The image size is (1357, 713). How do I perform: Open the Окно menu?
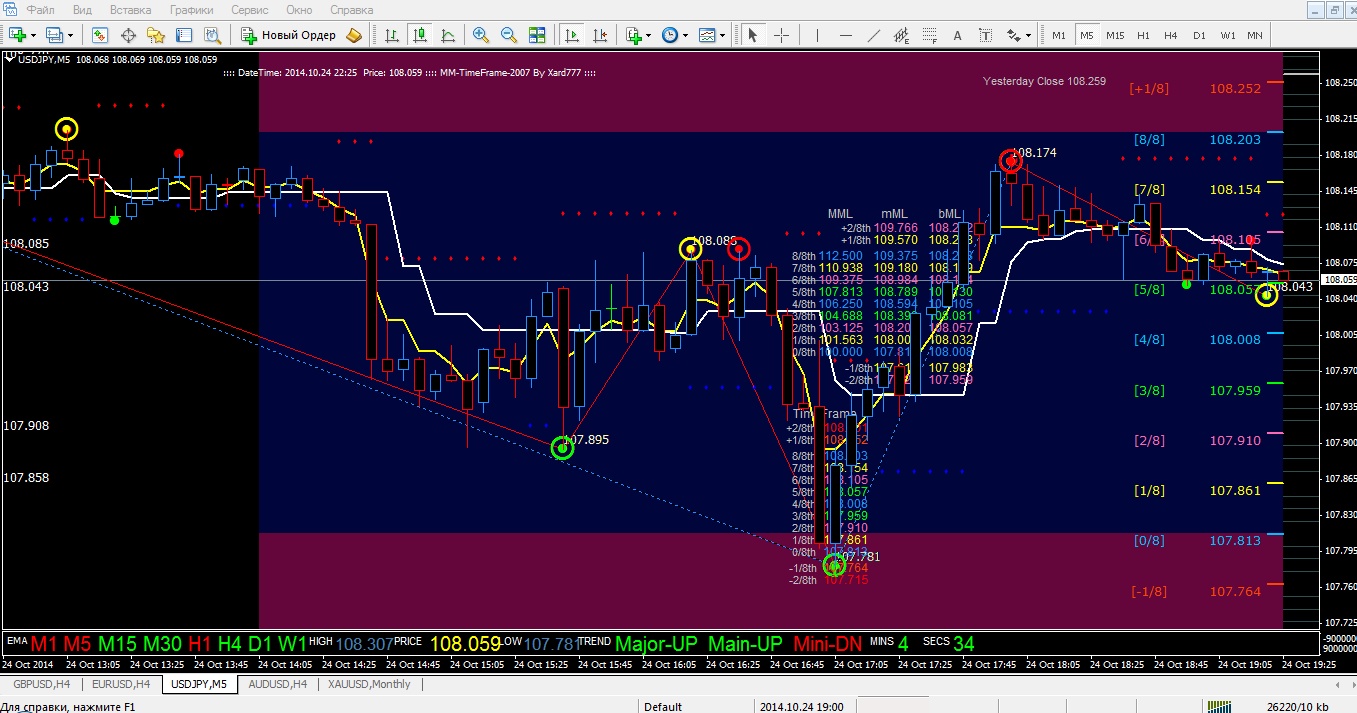tap(299, 10)
